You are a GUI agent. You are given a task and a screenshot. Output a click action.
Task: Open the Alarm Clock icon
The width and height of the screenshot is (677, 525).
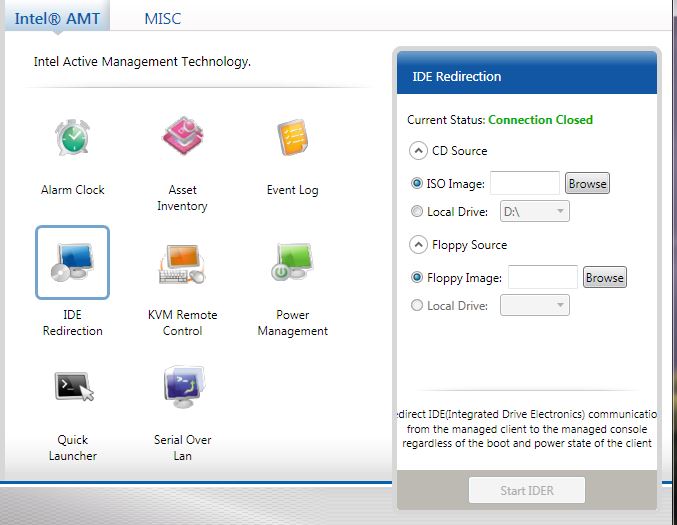73,137
